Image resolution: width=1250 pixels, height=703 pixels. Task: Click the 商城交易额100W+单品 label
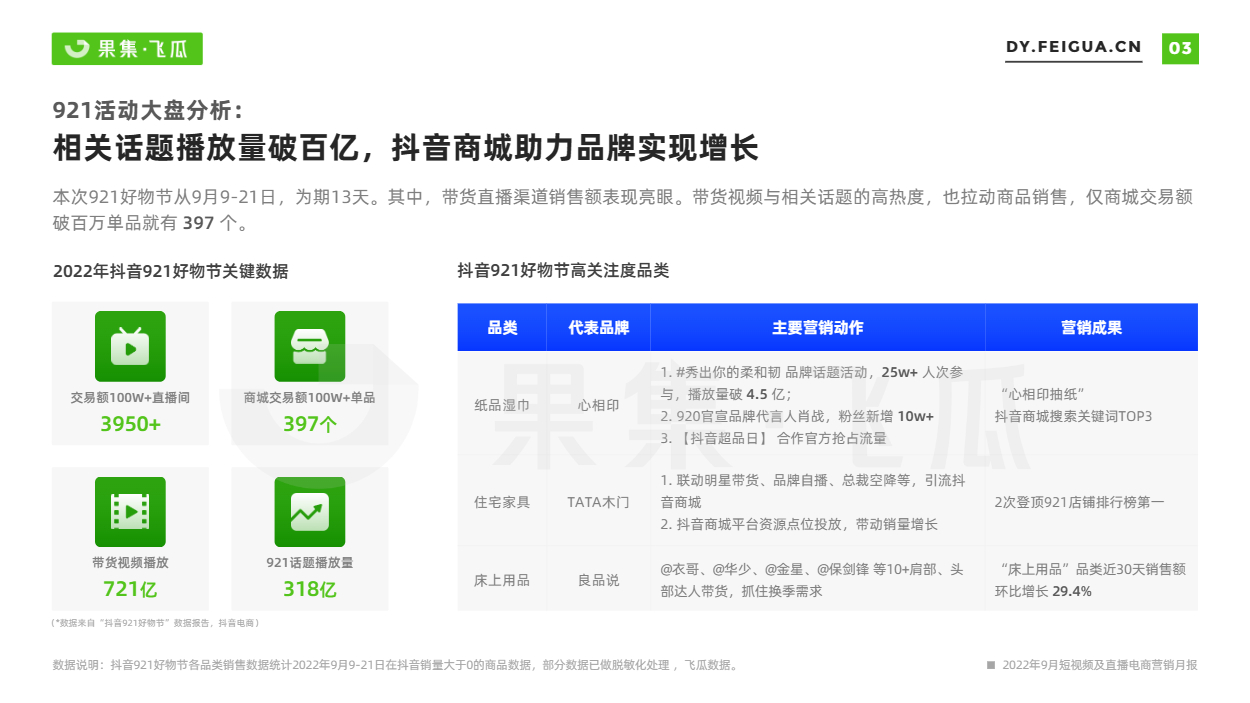310,397
